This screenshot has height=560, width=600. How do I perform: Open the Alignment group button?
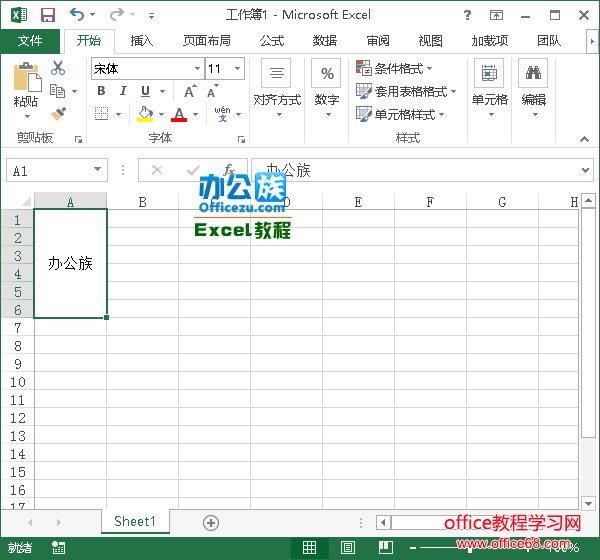coord(277,89)
